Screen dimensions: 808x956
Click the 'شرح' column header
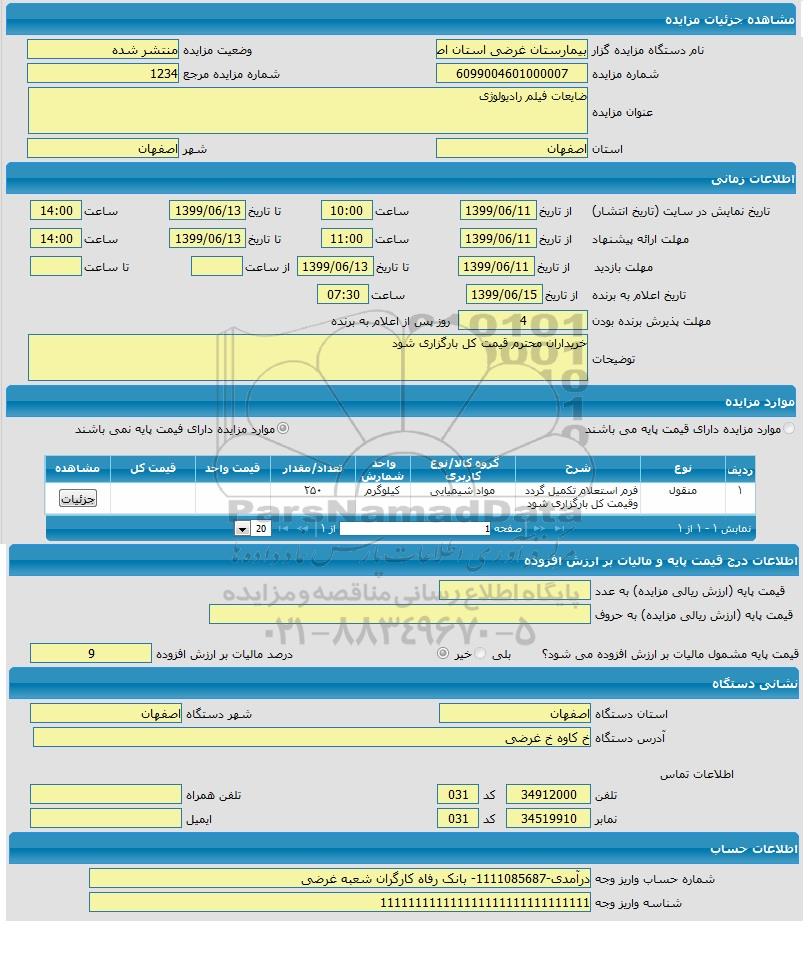coord(577,469)
